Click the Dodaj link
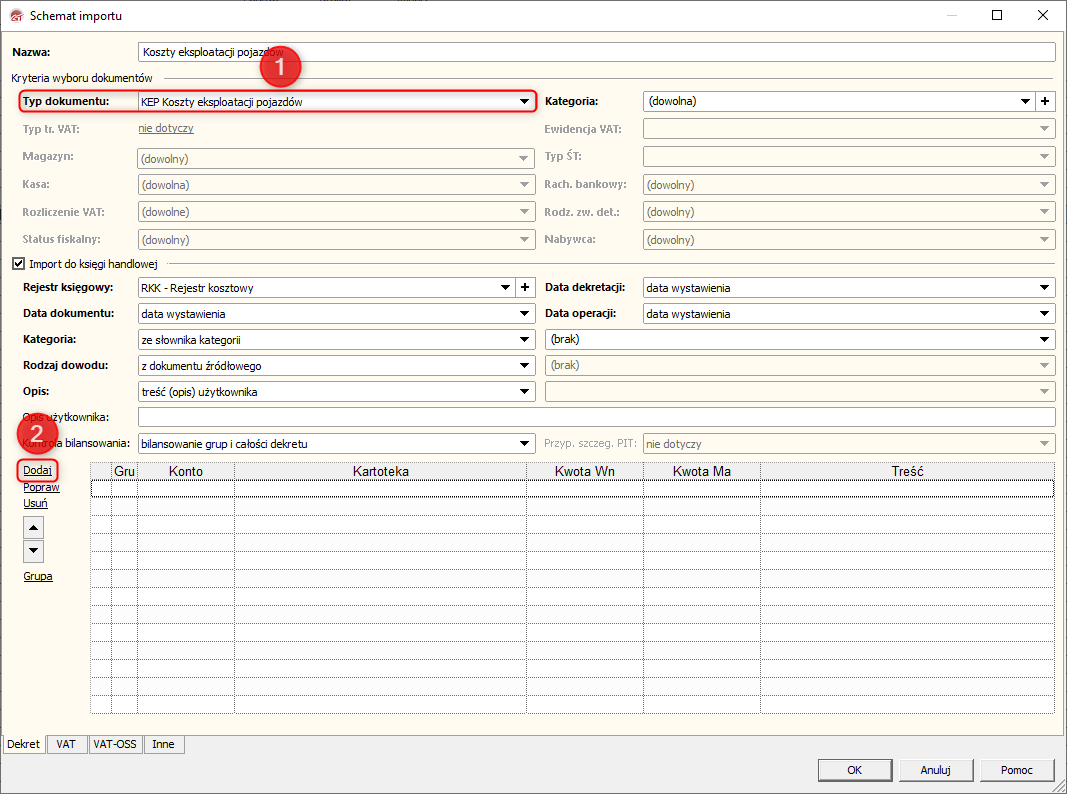 (37, 470)
